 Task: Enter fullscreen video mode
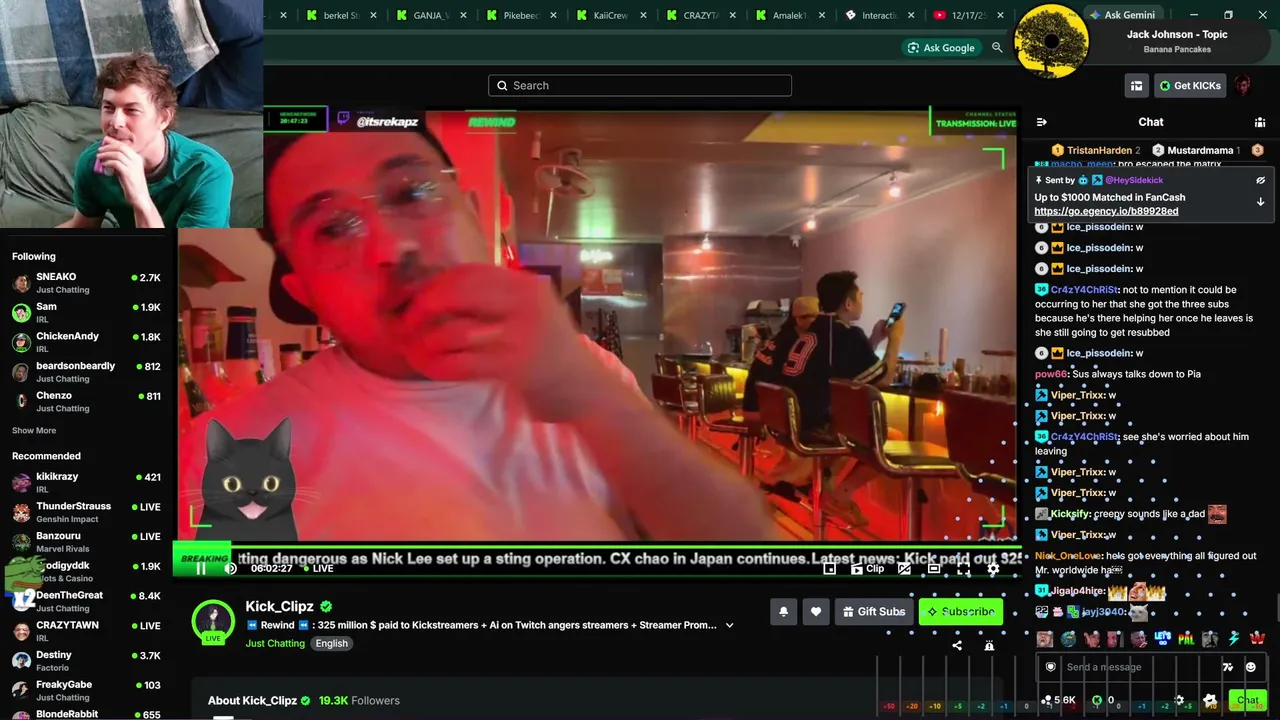click(964, 569)
